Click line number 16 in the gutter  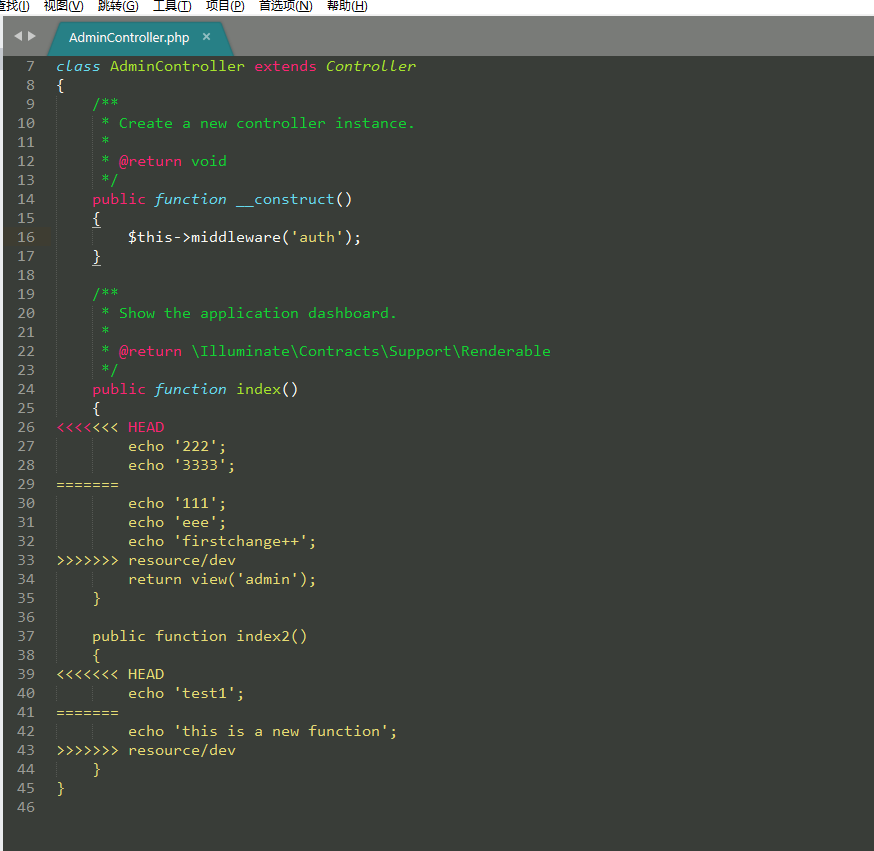(26, 237)
